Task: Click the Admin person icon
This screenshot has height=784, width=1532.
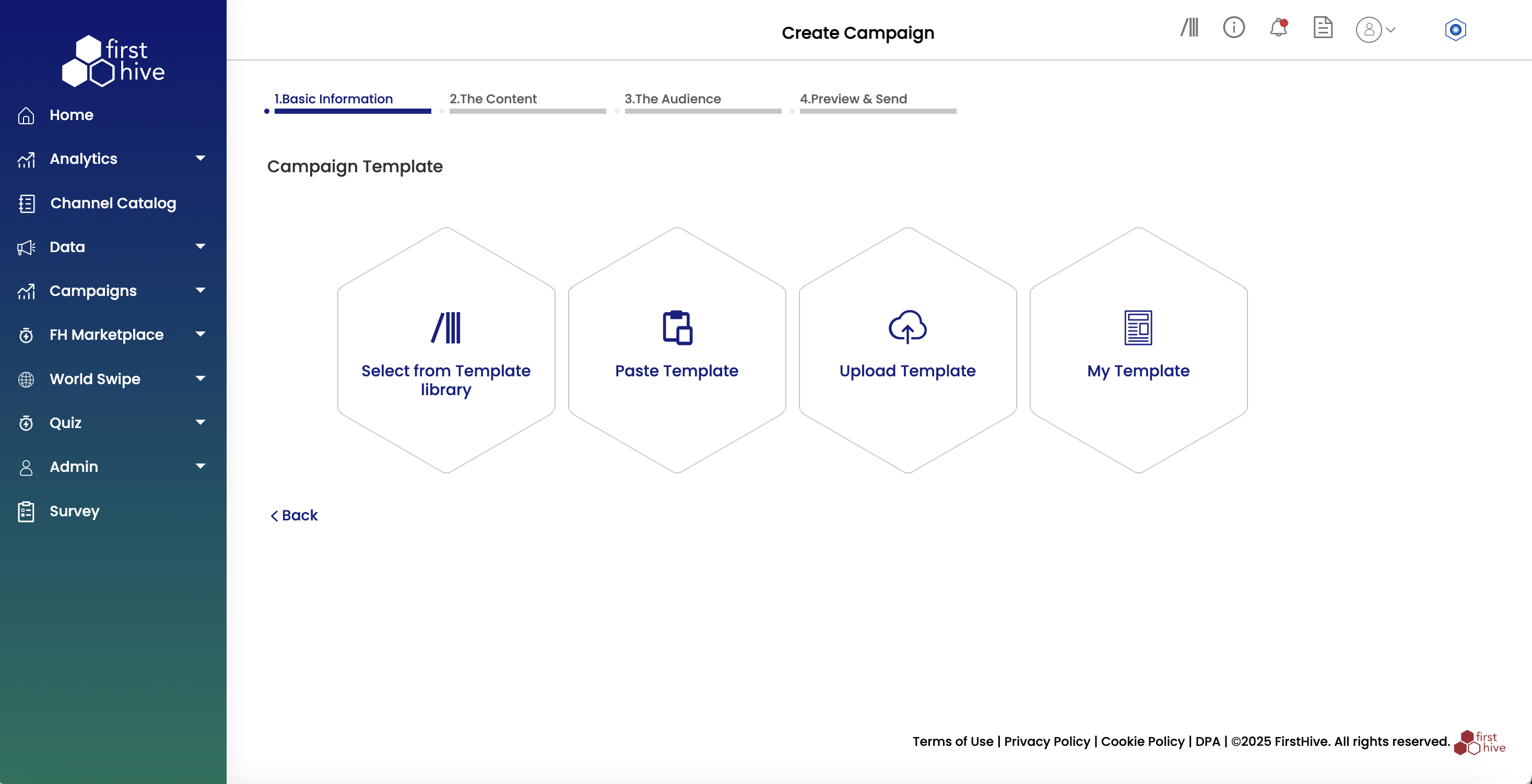Action: tap(26, 467)
